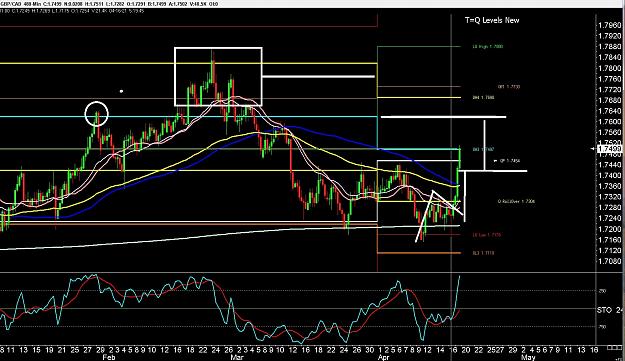This screenshot has height=361, width=625.
Task: Click the 1.7200 price axis label
Action: click(x=610, y=229)
